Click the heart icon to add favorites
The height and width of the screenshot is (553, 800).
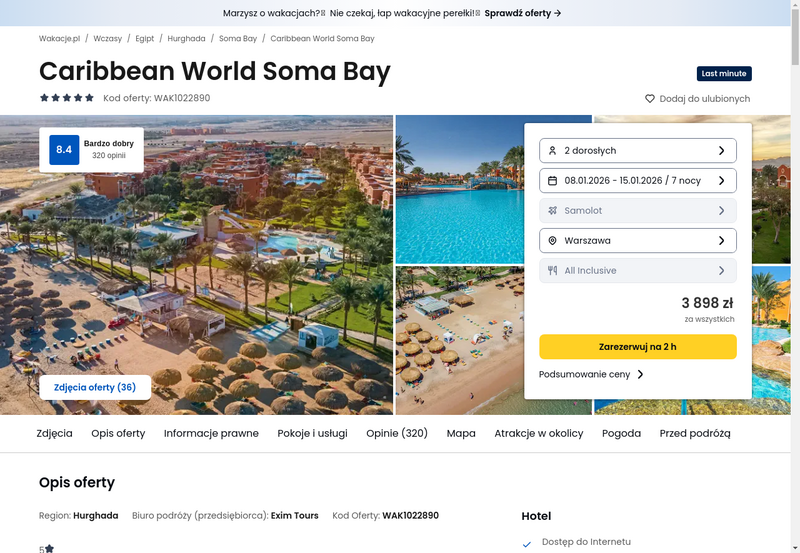[x=650, y=99]
